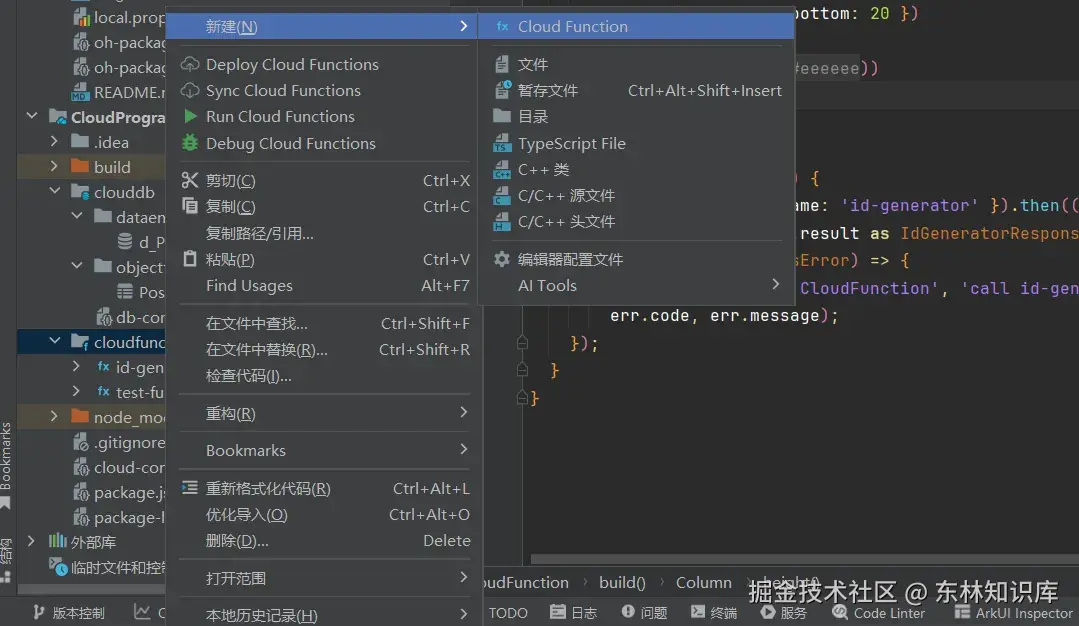The width and height of the screenshot is (1079, 626).
Task: Open the 版本控制 tool window
Action: 69,612
